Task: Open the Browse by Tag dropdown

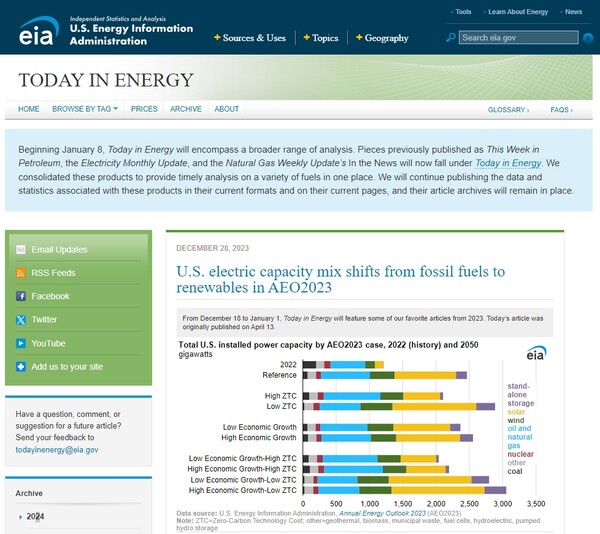Action: (x=84, y=109)
